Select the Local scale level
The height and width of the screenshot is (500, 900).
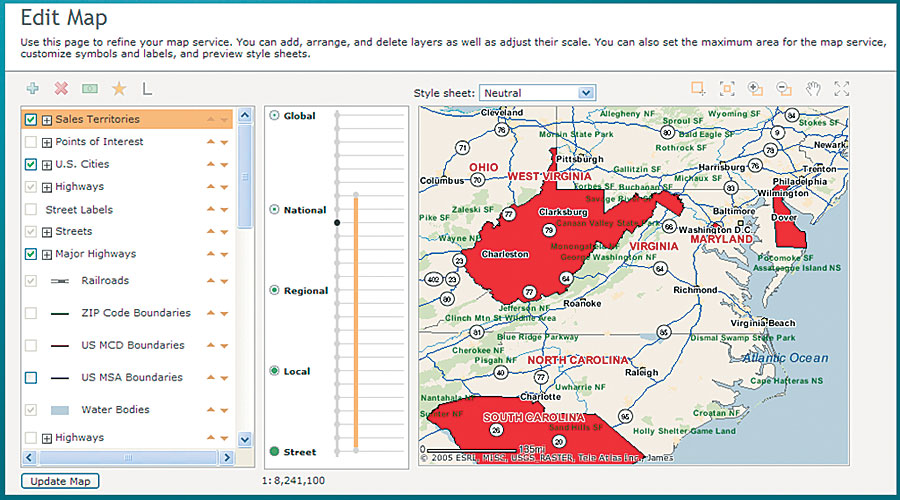point(274,371)
